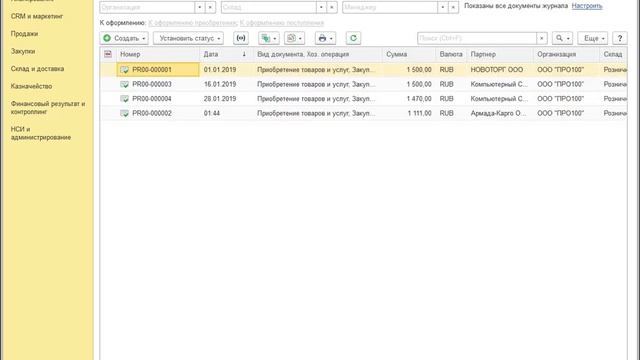Clear the Организация filter
The height and width of the screenshot is (360, 640).
[x=210, y=7]
